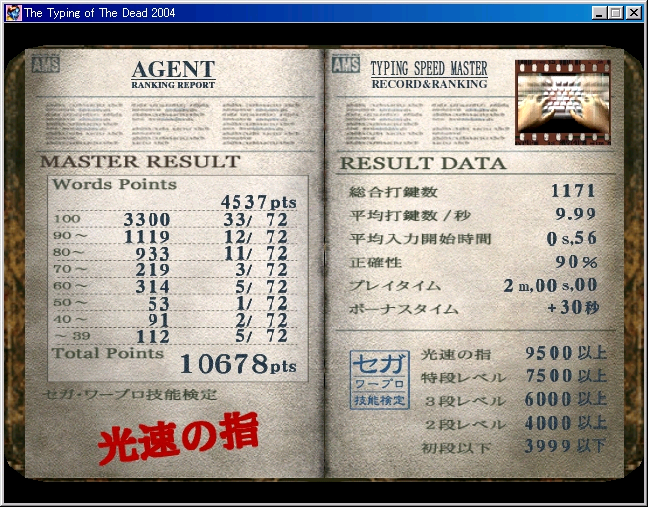Click the 12/72 word count
The image size is (648, 507).
pos(255,237)
